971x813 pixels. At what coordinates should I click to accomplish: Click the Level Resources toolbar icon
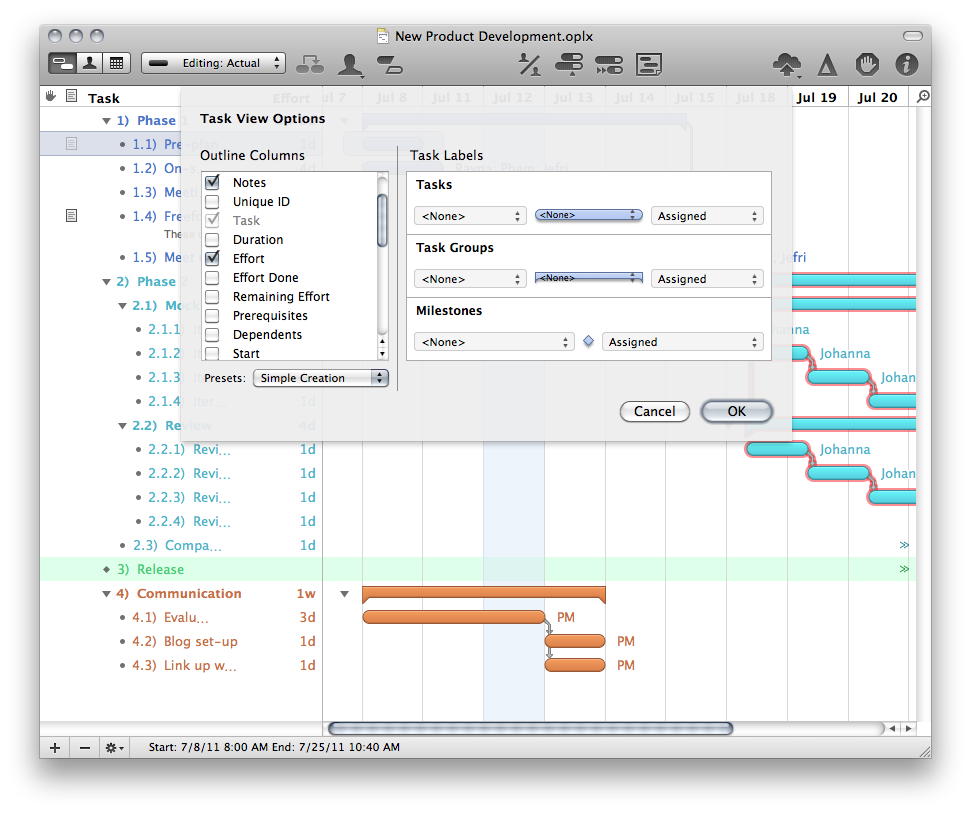click(x=569, y=65)
